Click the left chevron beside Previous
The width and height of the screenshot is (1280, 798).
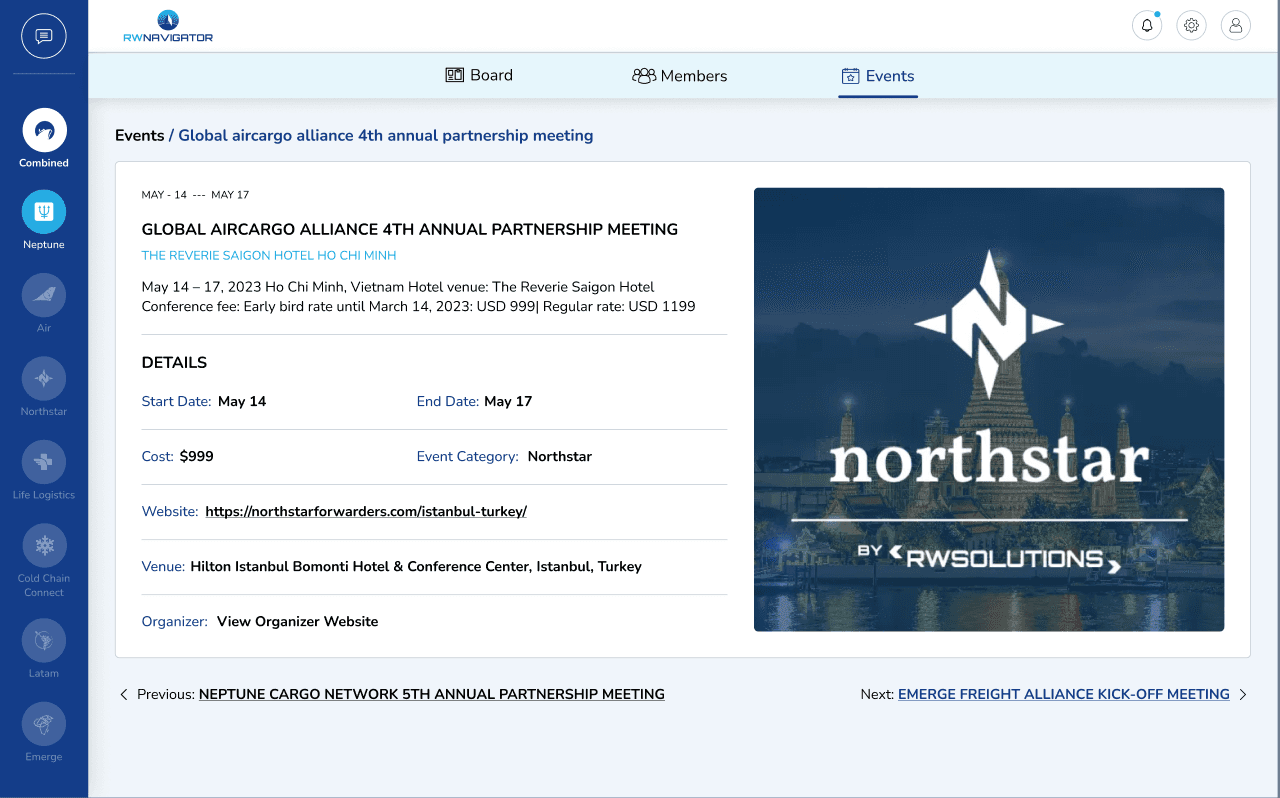[x=124, y=694]
